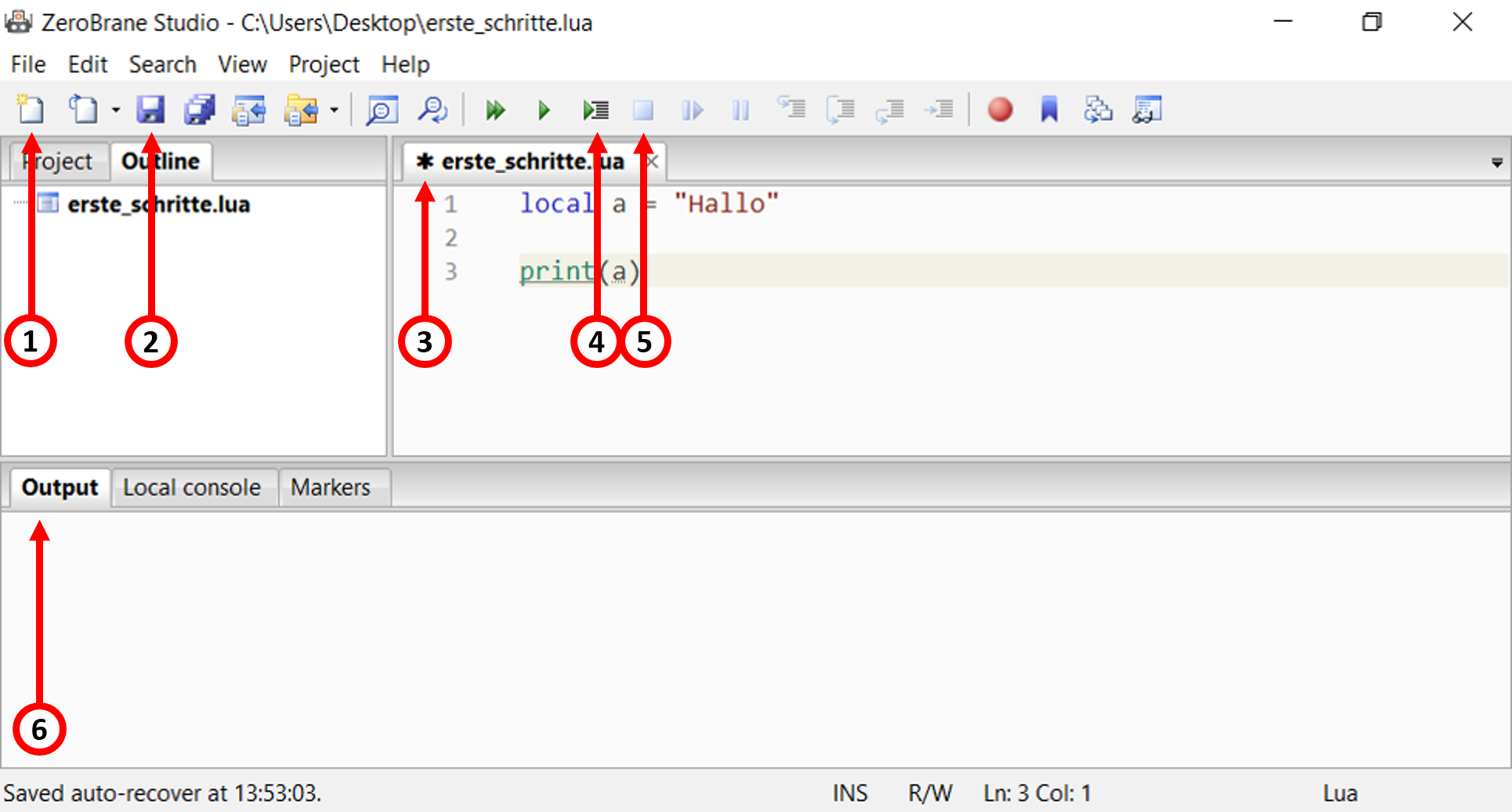Open the watch window from the toolbar
The height and width of the screenshot is (812, 1512).
pyautogui.click(x=1147, y=110)
